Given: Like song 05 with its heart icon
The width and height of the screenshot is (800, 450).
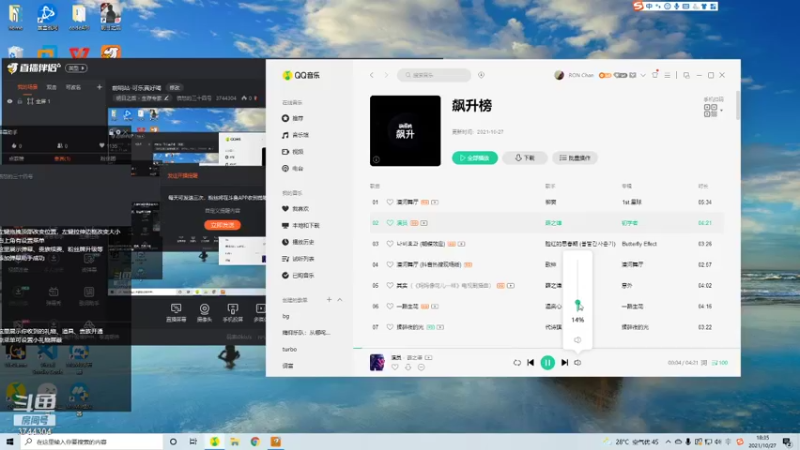Looking at the screenshot, I should click(390, 286).
